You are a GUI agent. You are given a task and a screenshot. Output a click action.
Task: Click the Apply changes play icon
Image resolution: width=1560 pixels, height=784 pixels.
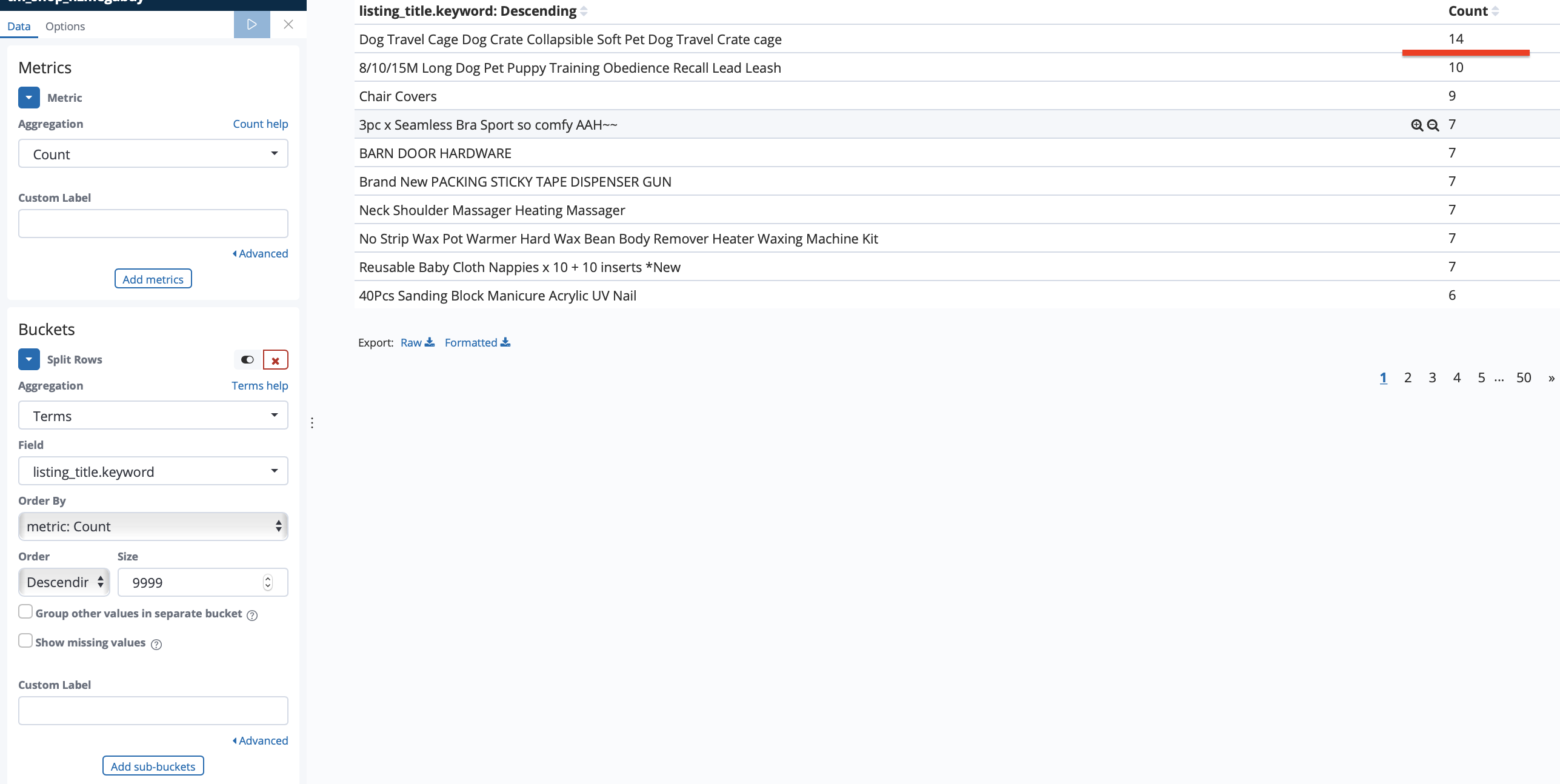[252, 25]
